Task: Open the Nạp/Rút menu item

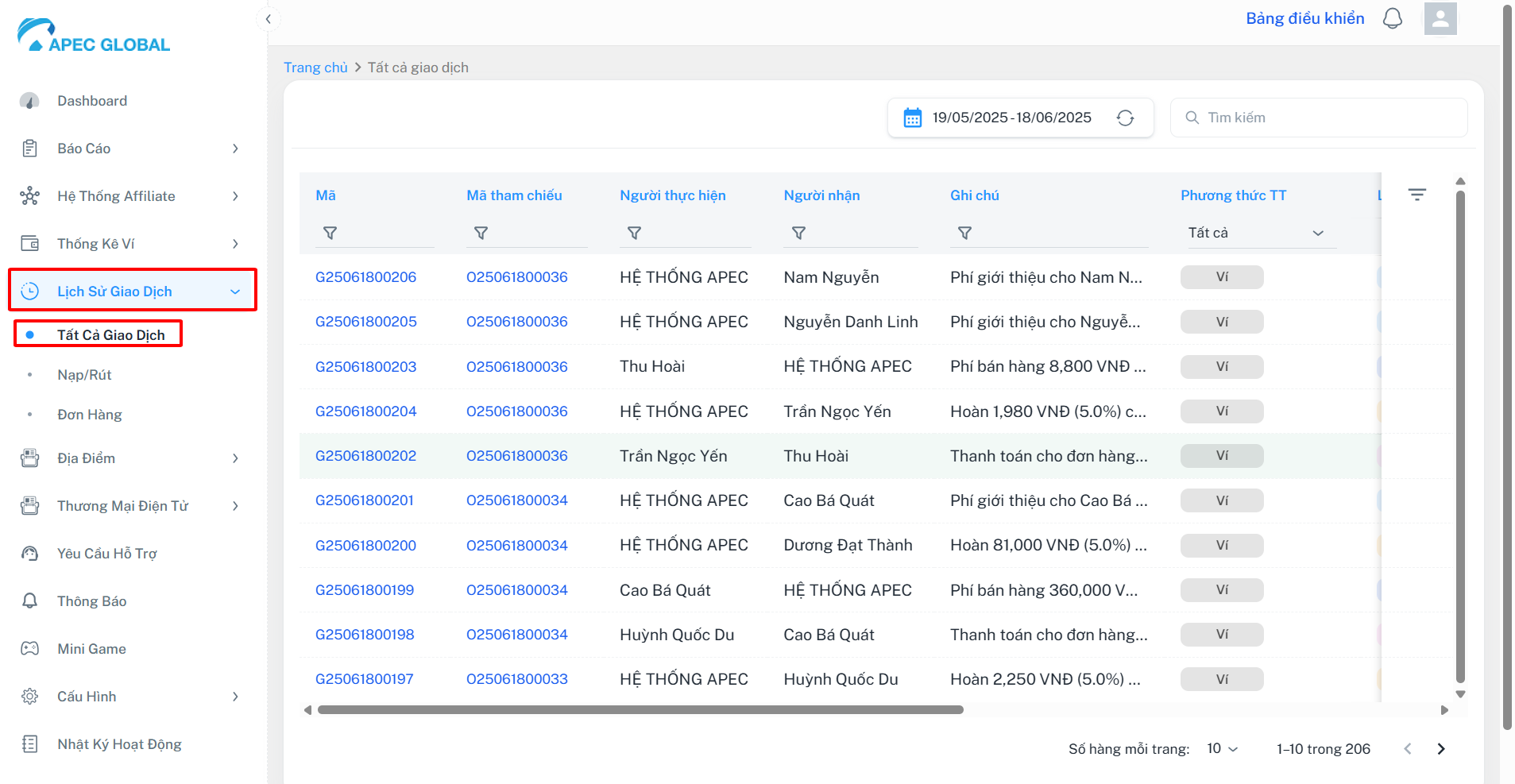Action: pos(84,375)
